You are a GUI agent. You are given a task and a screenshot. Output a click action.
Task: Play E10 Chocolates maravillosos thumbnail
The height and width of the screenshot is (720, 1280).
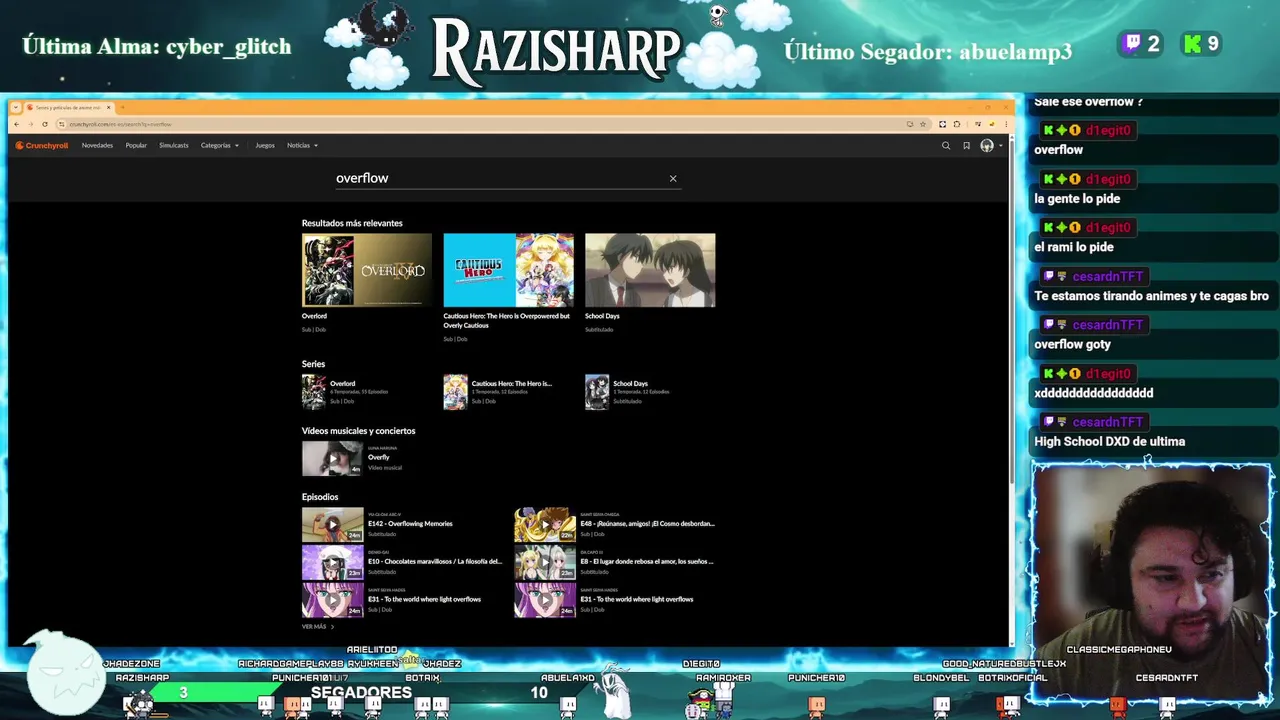coord(332,563)
